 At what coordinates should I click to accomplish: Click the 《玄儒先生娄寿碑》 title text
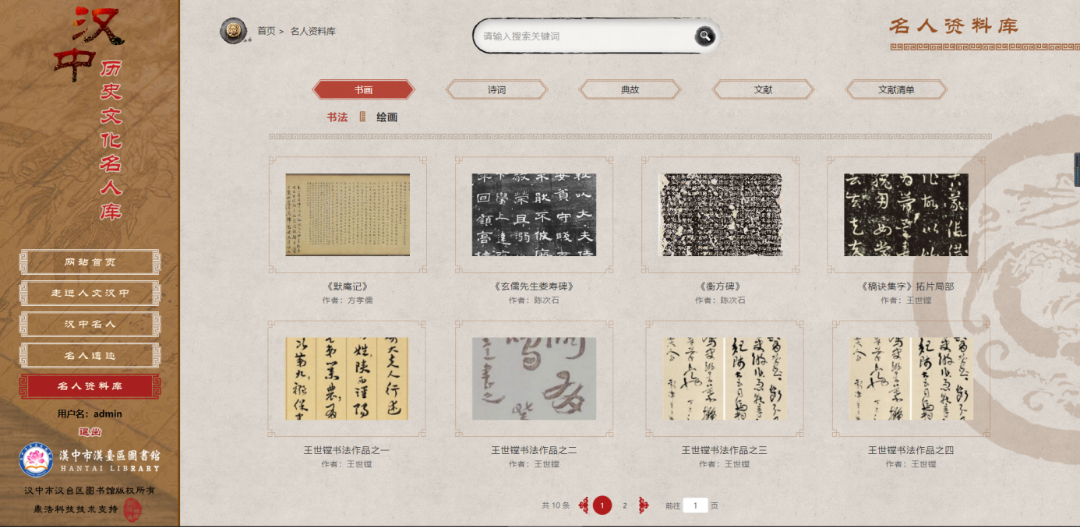pos(534,287)
